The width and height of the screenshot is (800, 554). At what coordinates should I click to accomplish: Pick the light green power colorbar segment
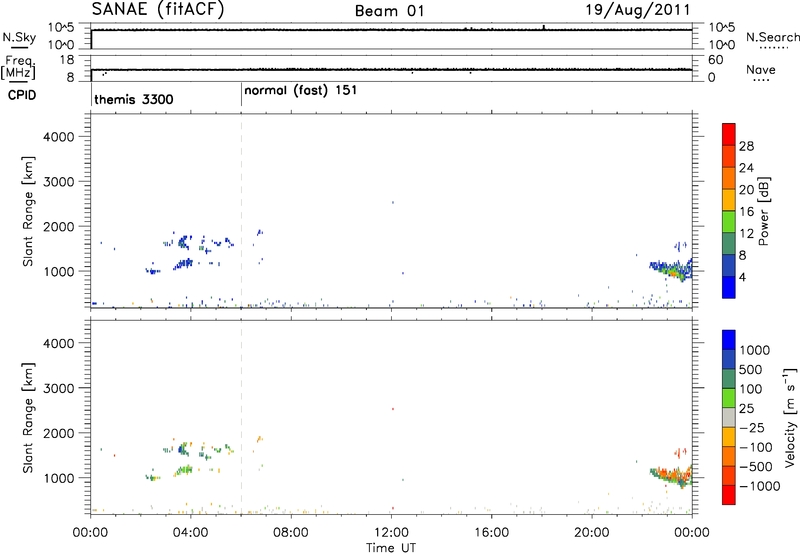729,222
